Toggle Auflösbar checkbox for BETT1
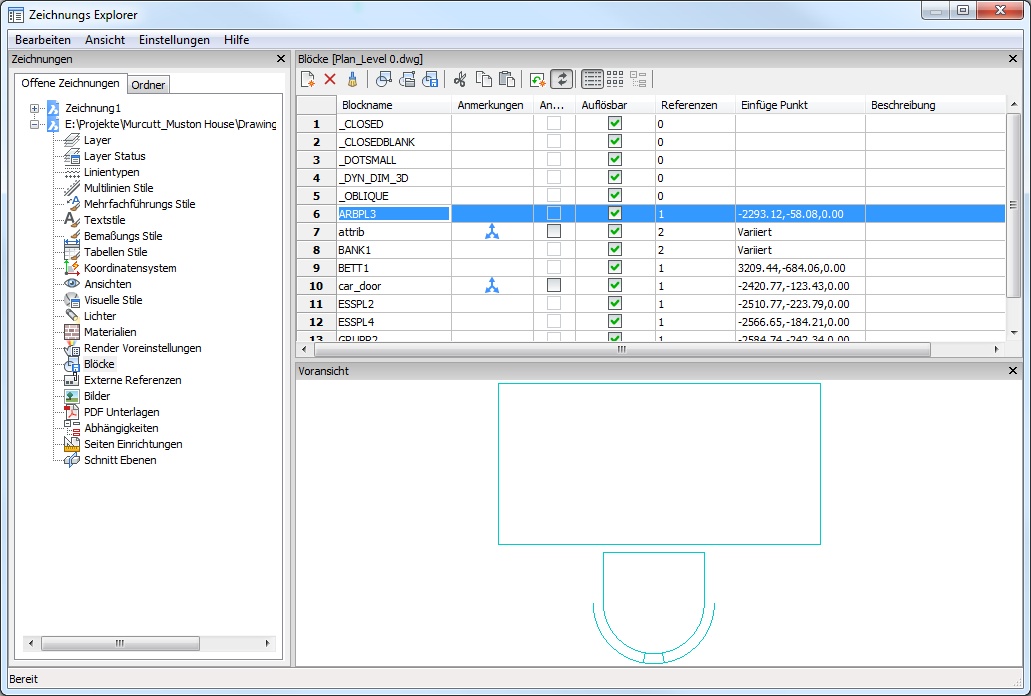Viewport: 1031px width, 696px height. click(615, 268)
